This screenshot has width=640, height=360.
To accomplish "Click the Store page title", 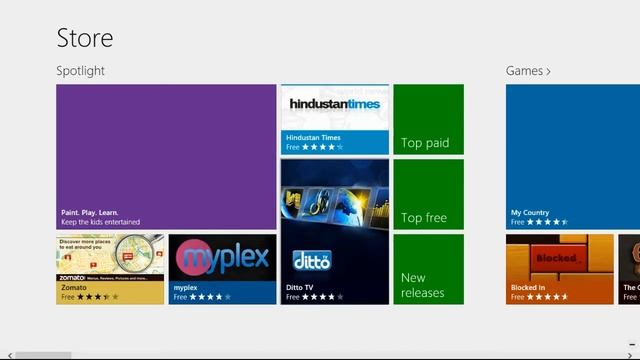I will (x=85, y=38).
